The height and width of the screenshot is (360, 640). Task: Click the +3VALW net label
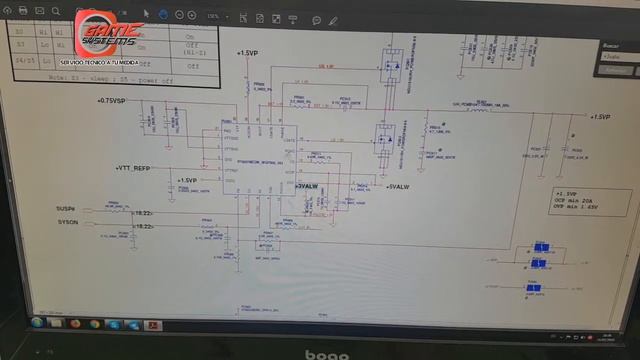[x=307, y=187]
